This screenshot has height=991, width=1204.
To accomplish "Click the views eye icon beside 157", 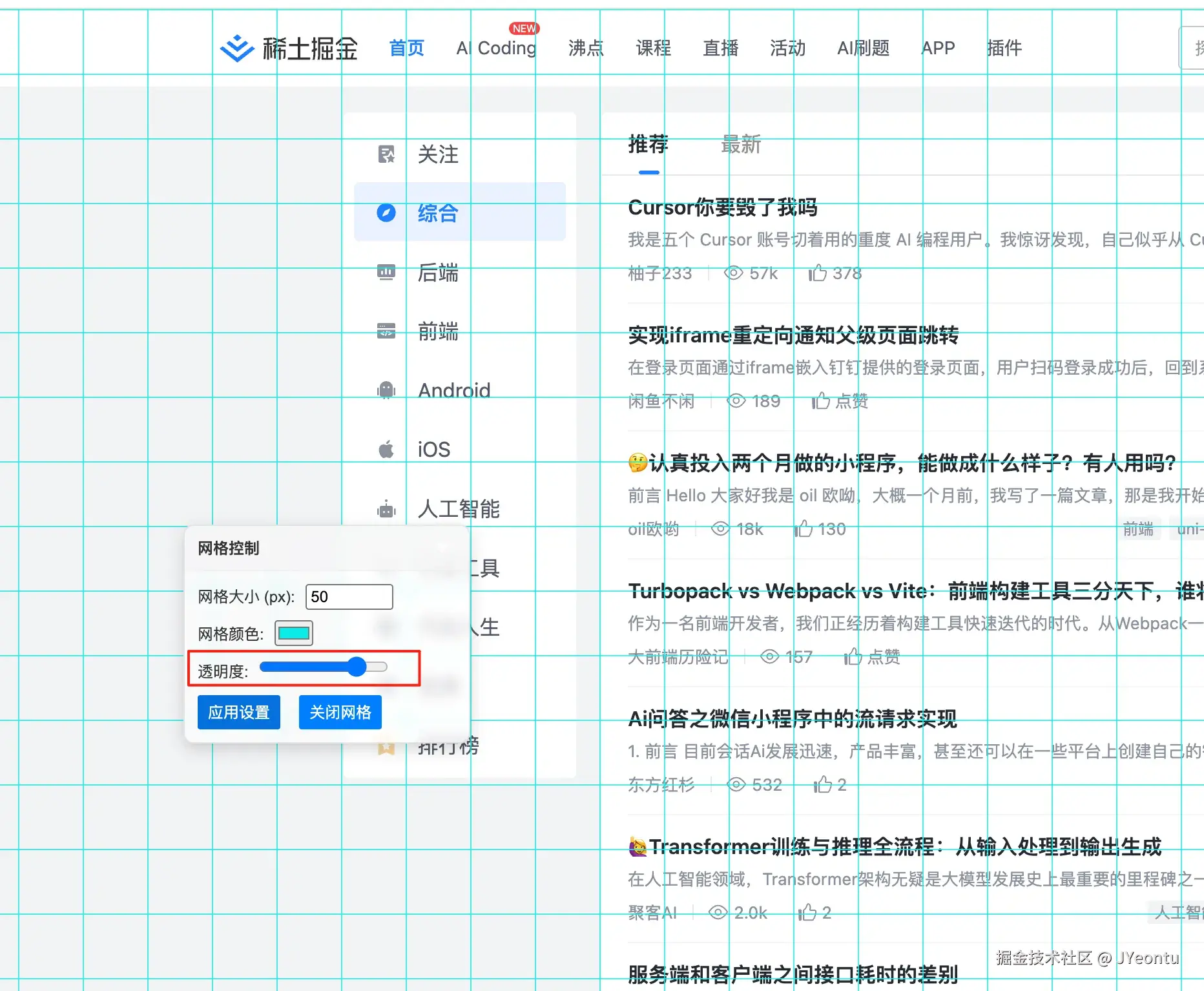I will (770, 656).
